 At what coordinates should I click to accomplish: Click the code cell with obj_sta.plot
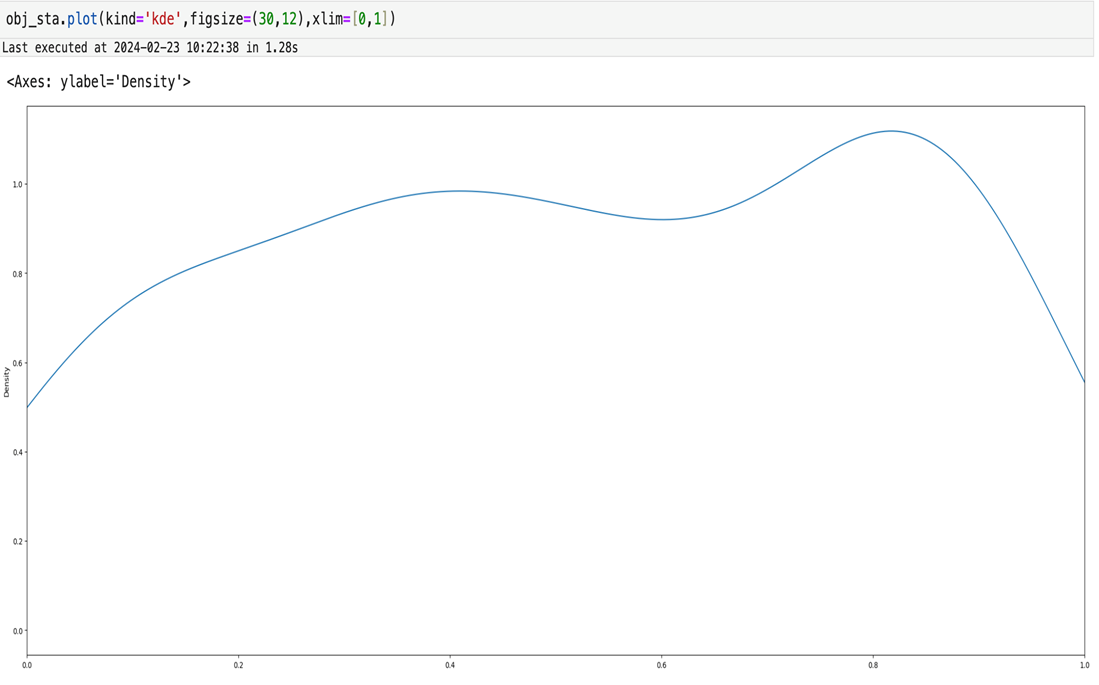(547, 19)
